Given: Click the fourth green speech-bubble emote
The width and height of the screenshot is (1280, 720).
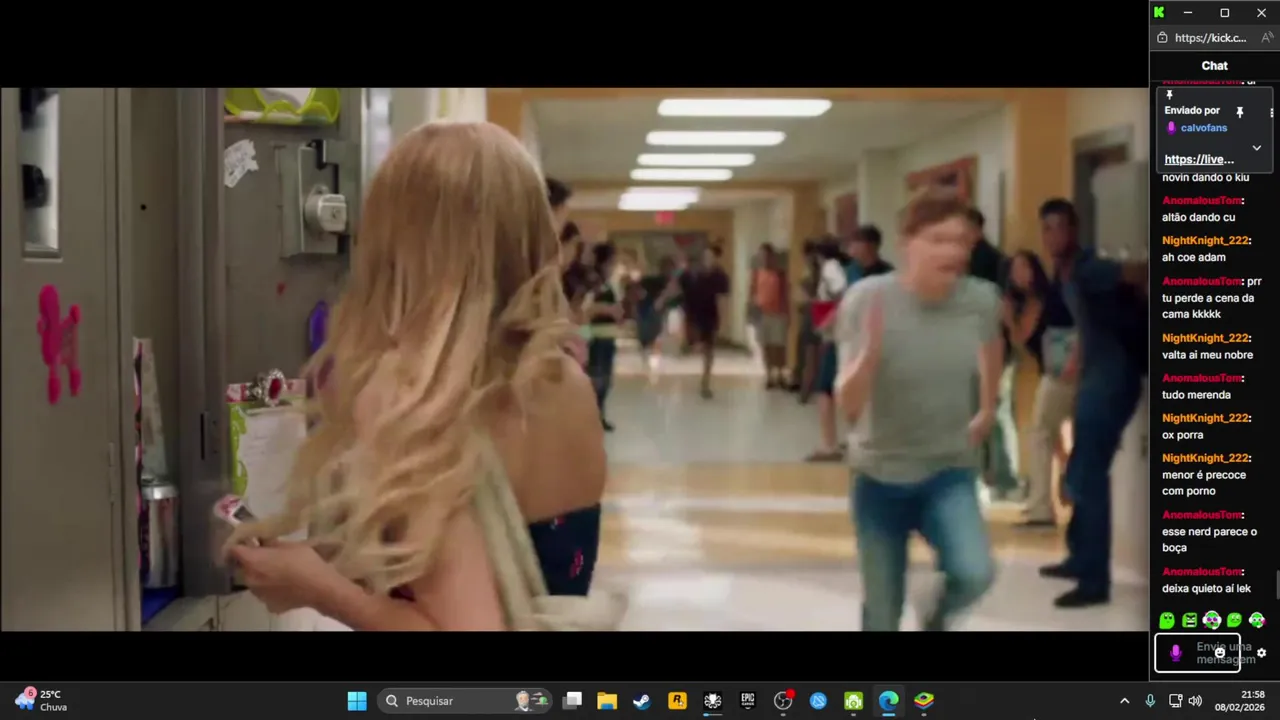Looking at the screenshot, I should click(x=1234, y=621).
